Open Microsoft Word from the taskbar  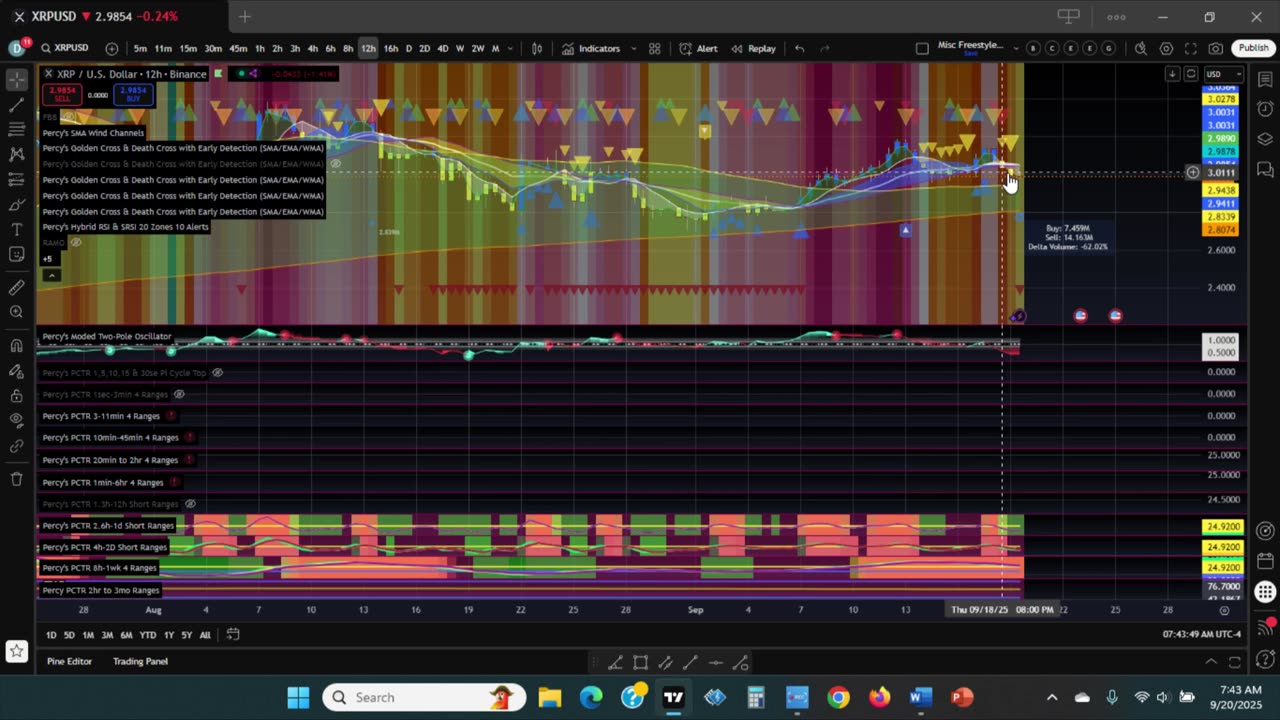tap(921, 697)
